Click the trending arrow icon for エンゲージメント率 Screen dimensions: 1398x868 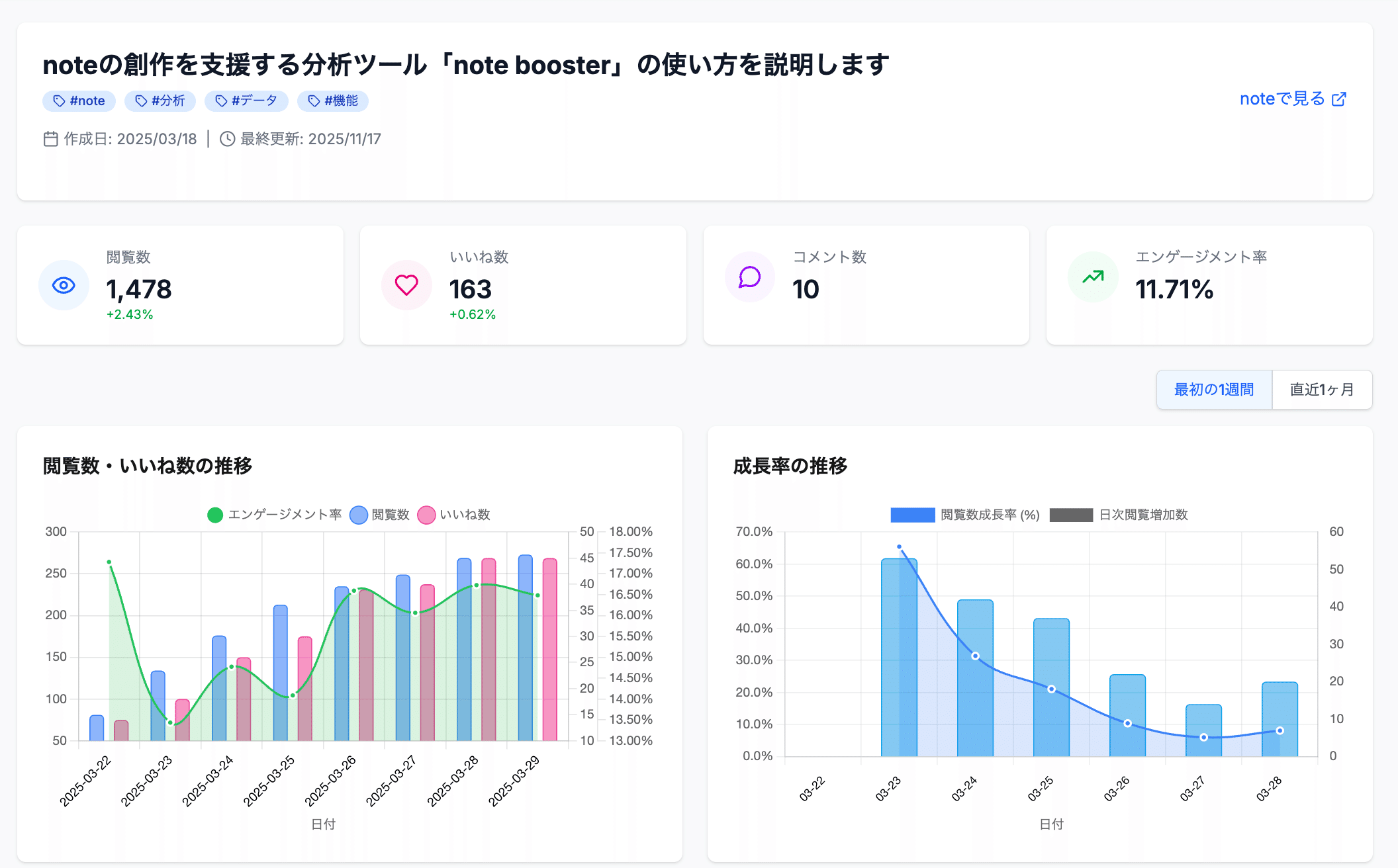(1093, 277)
